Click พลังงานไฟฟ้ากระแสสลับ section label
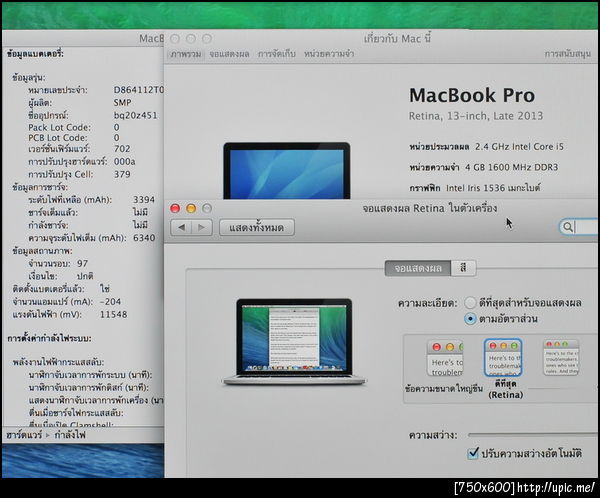Viewport: 600px width, 498px height. pos(58,362)
